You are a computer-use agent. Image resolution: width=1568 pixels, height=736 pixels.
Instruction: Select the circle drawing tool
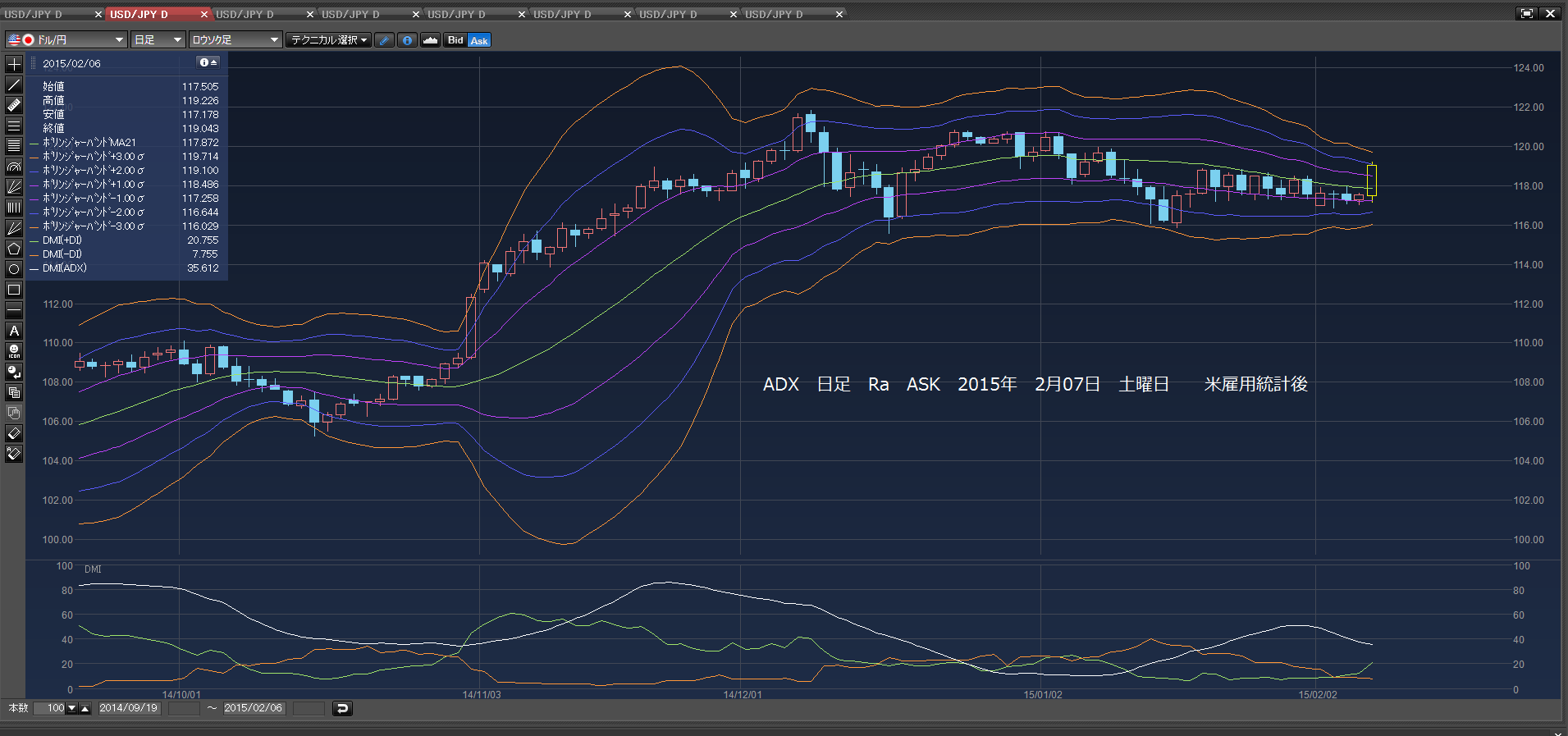[x=14, y=269]
